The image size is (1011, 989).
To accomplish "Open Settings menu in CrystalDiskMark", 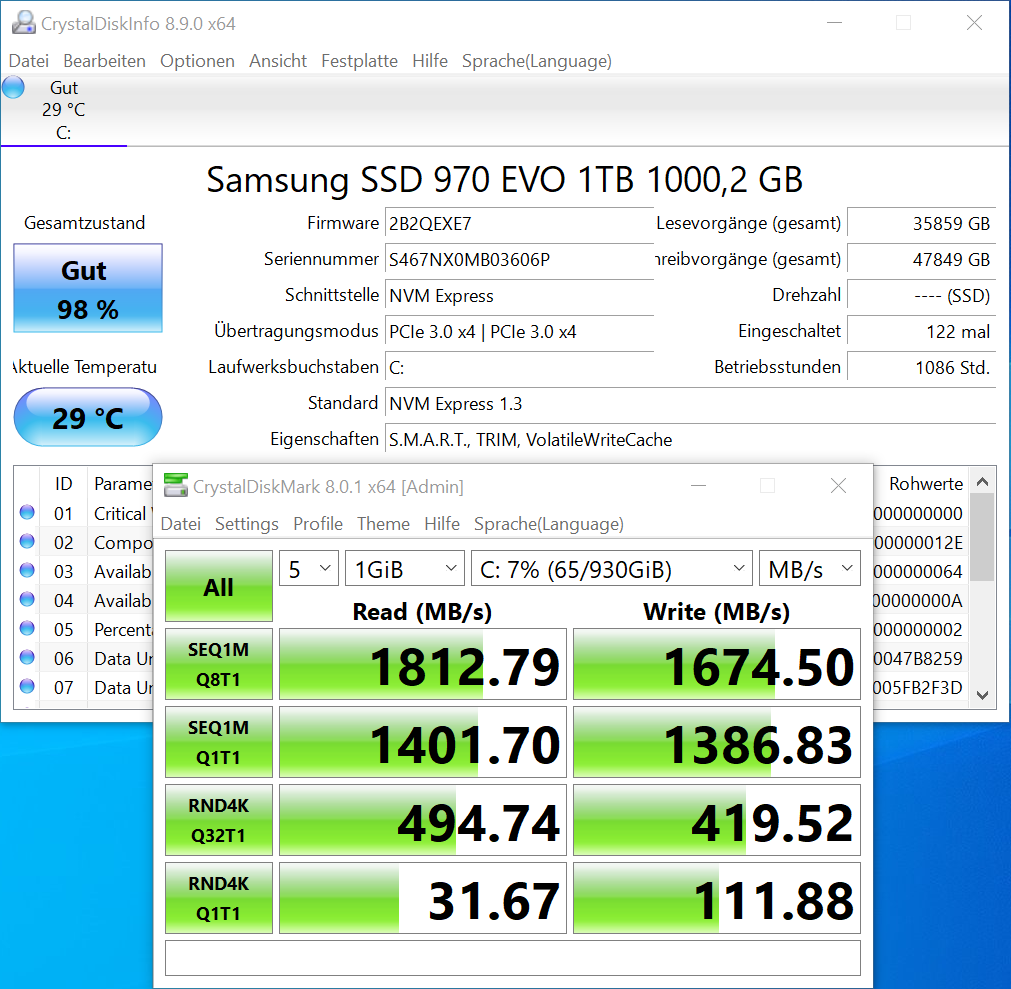I will [247, 524].
